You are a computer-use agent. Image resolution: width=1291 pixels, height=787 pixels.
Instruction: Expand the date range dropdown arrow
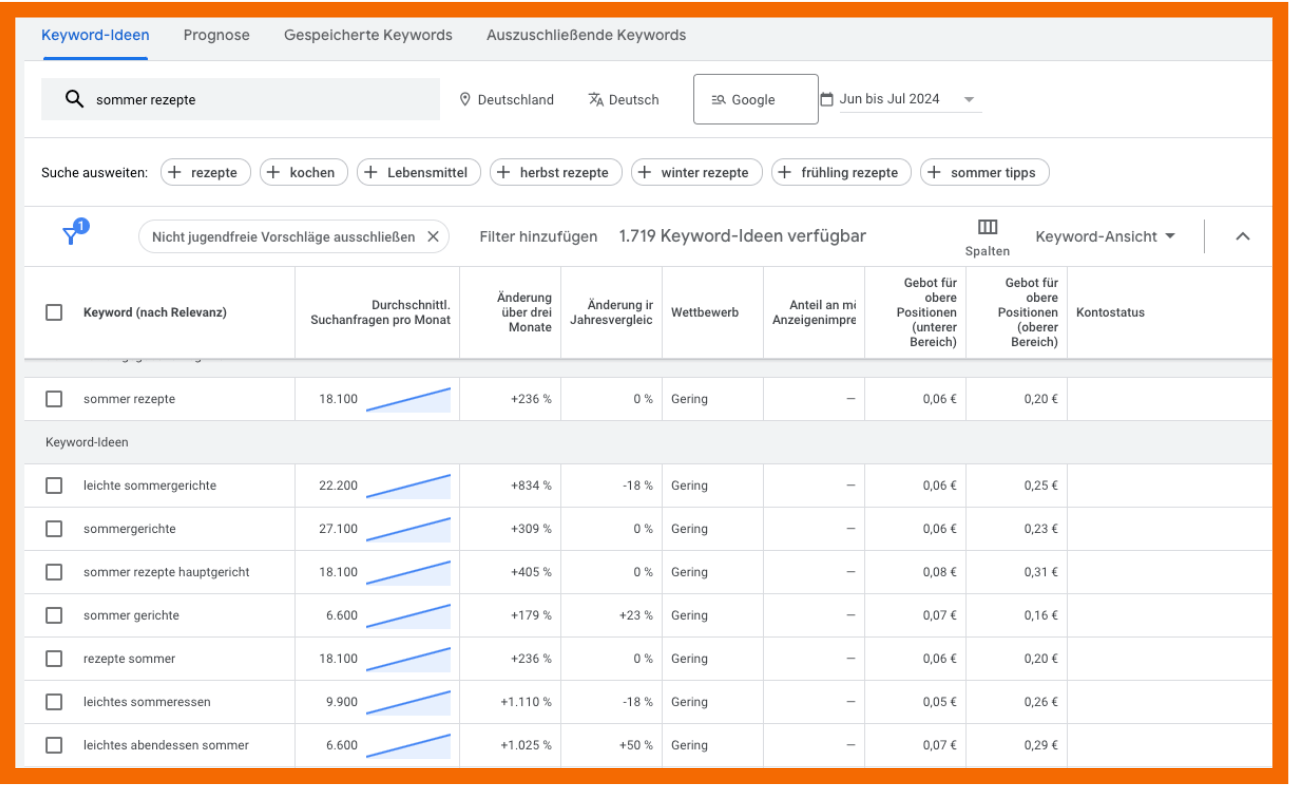968,99
